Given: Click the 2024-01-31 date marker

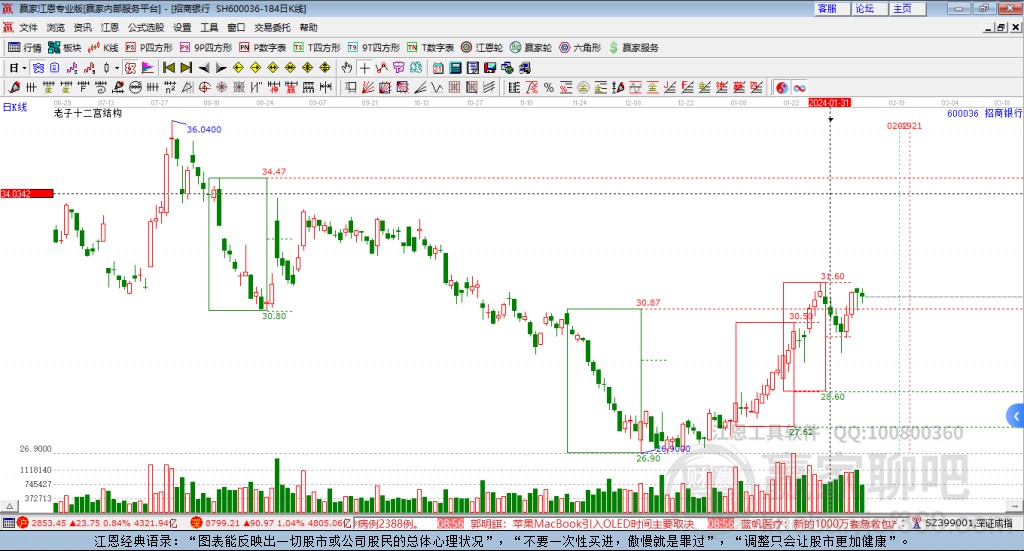Looking at the screenshot, I should (x=829, y=102).
